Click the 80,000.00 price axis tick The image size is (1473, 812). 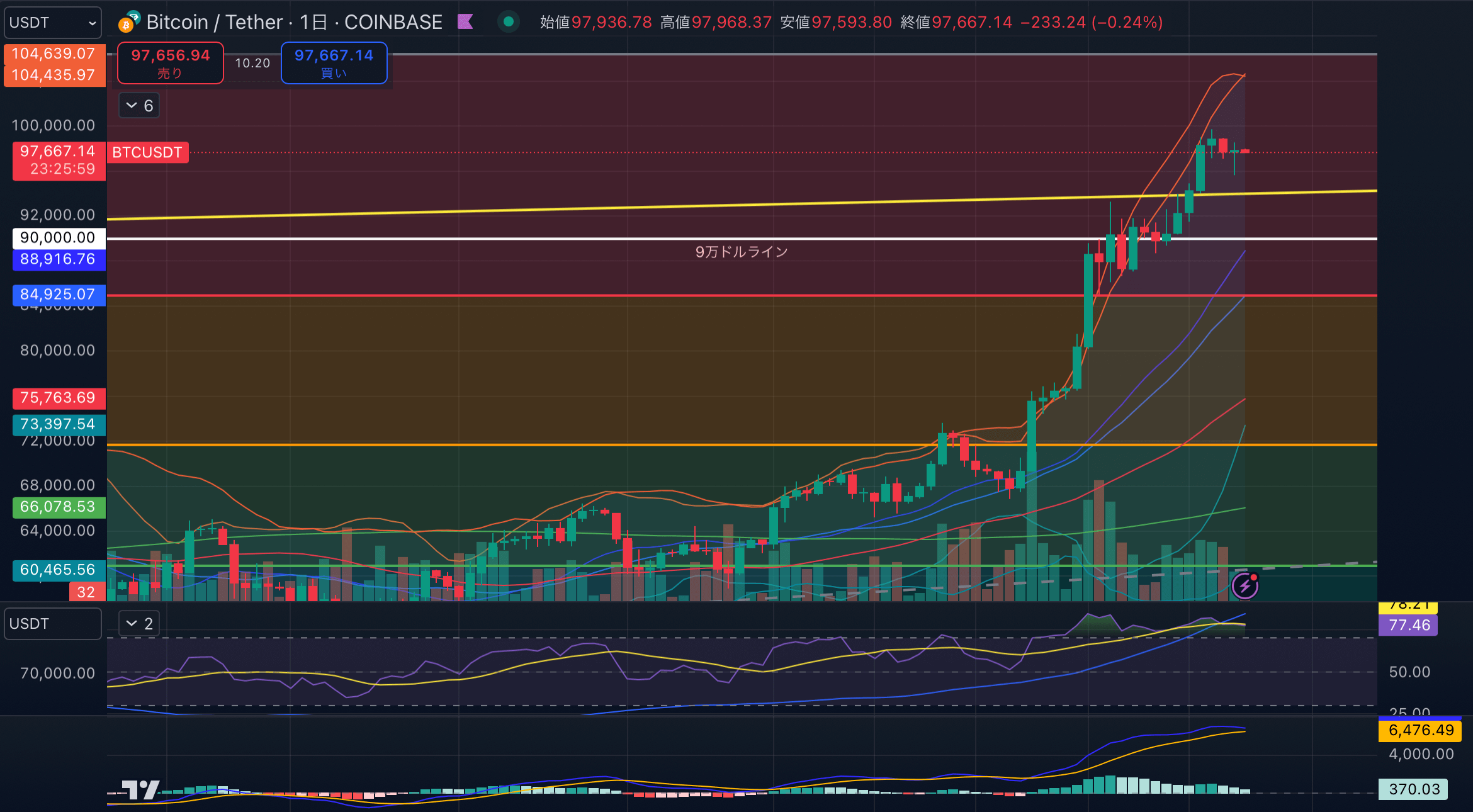click(x=58, y=350)
